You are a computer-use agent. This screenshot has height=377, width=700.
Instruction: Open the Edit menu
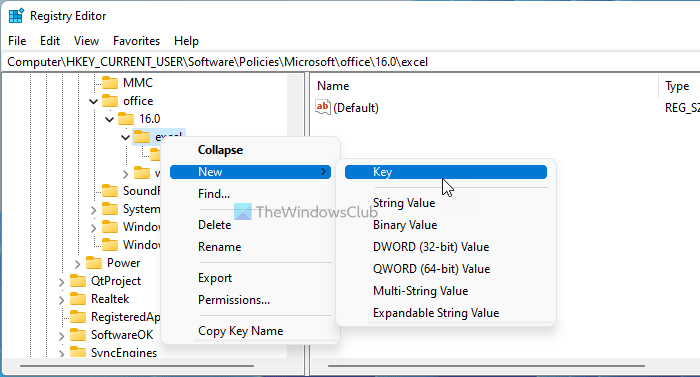50,41
